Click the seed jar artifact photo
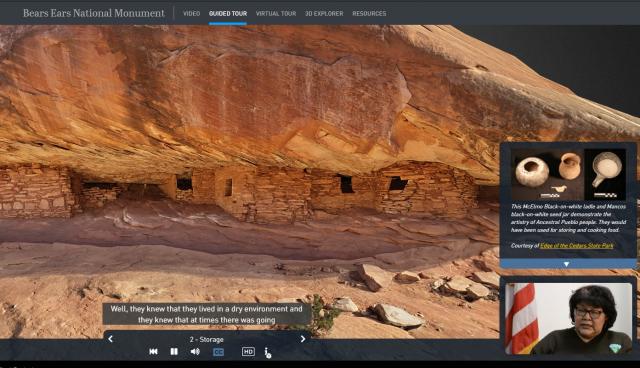 click(x=547, y=174)
